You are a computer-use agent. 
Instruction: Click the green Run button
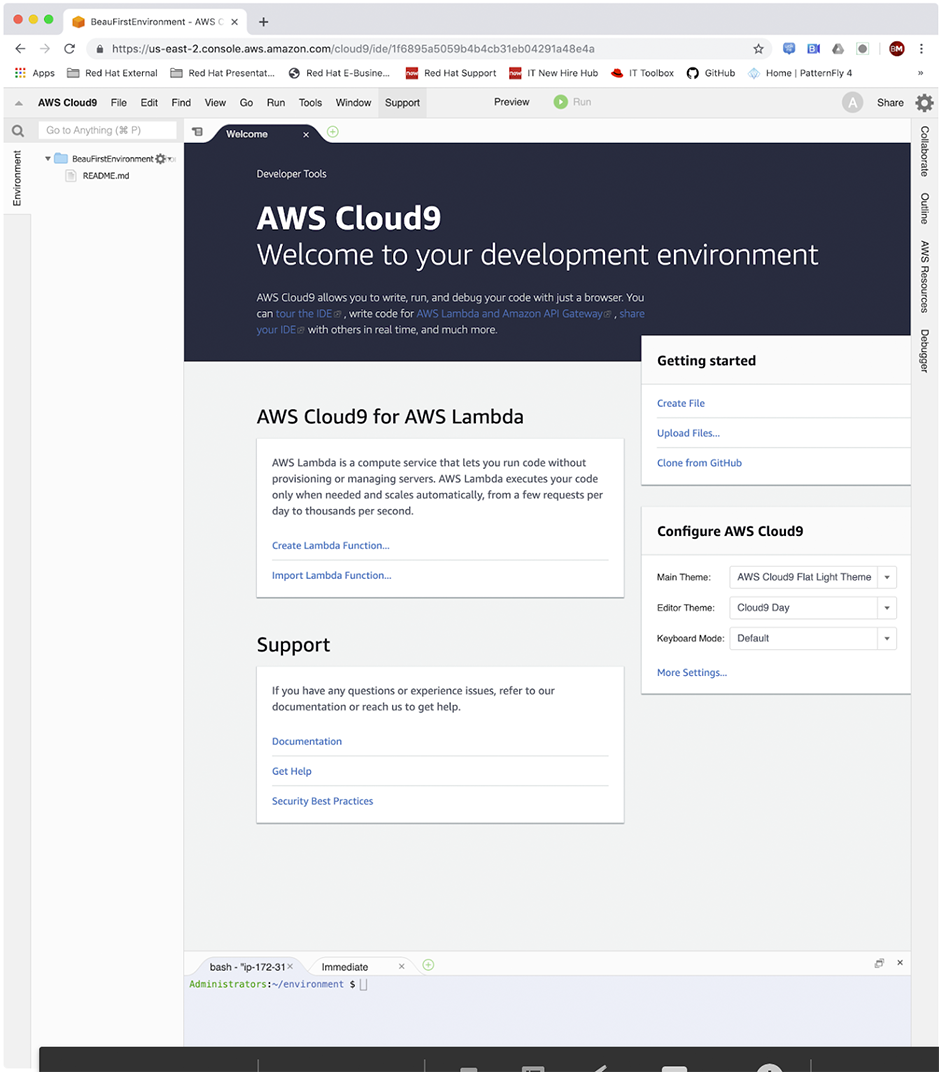tap(561, 101)
